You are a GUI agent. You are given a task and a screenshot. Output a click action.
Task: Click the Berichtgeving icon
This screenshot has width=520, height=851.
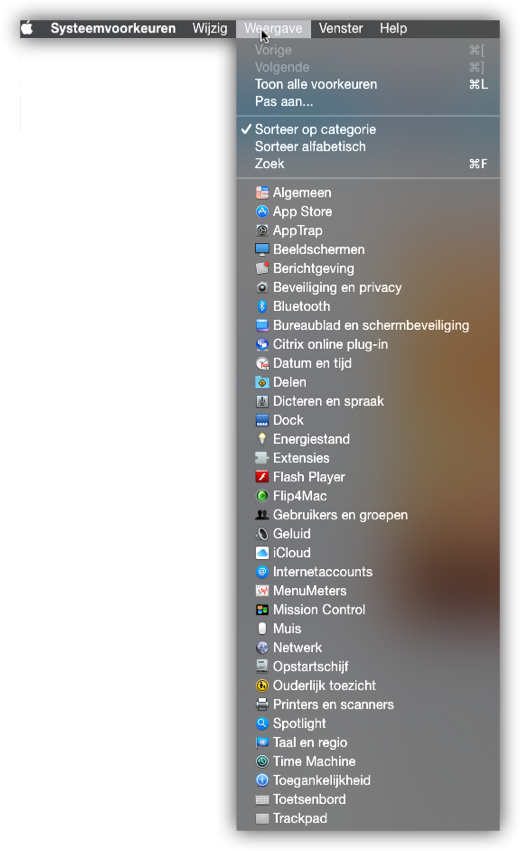coord(262,268)
